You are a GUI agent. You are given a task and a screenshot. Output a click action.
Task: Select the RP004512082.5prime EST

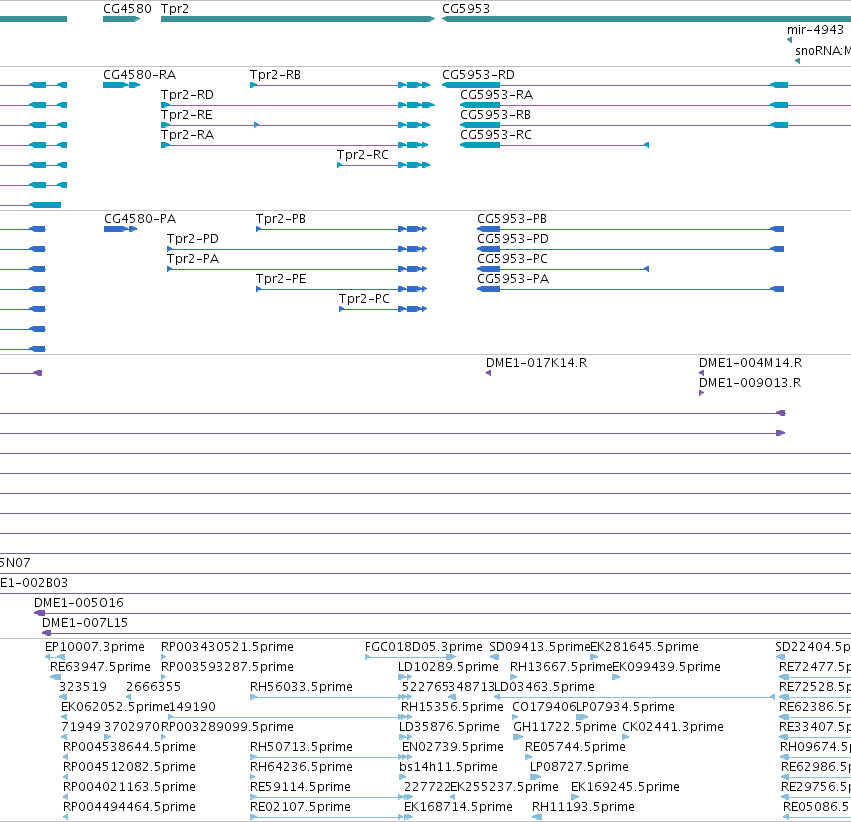point(65,777)
